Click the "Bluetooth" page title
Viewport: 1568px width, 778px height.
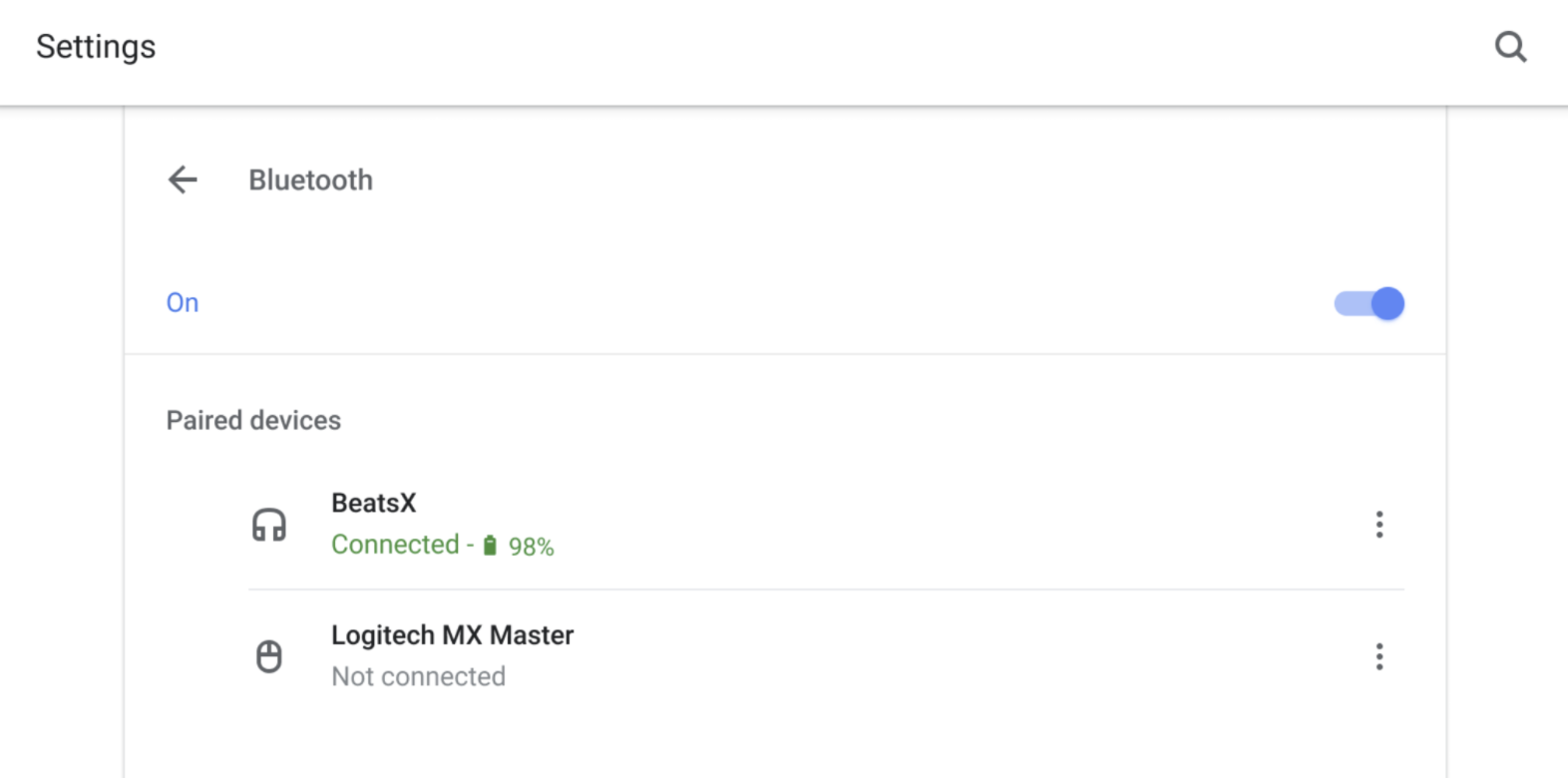pos(310,181)
